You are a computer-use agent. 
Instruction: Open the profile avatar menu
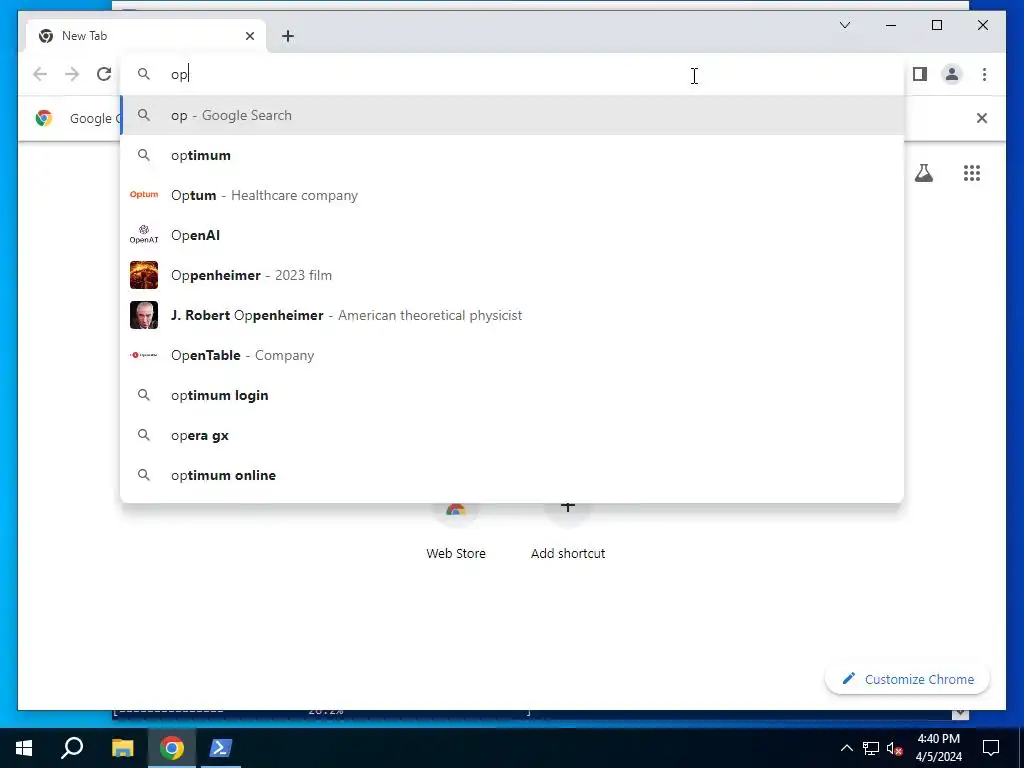click(952, 74)
